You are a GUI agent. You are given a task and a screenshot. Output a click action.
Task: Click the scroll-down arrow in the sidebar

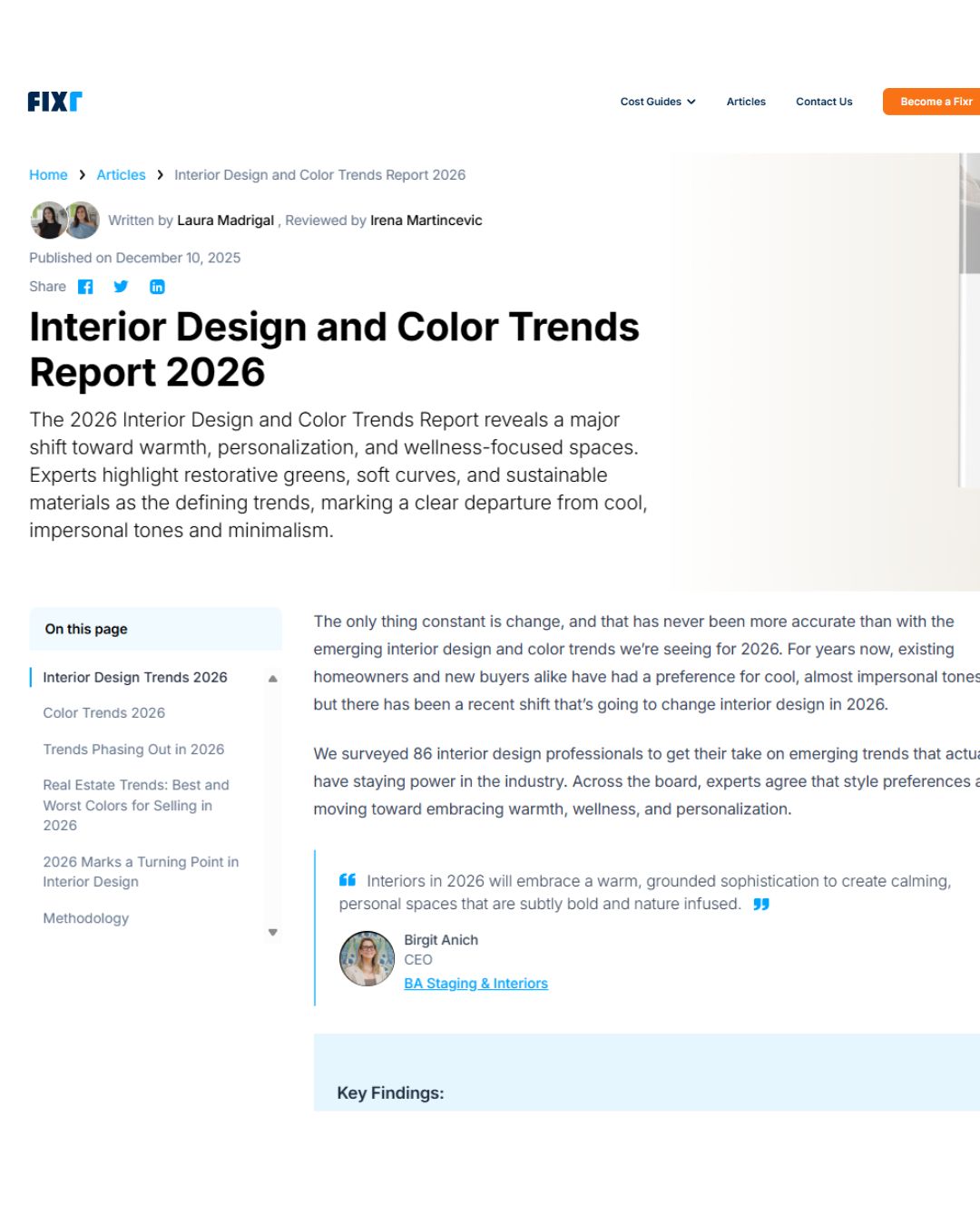click(x=272, y=931)
